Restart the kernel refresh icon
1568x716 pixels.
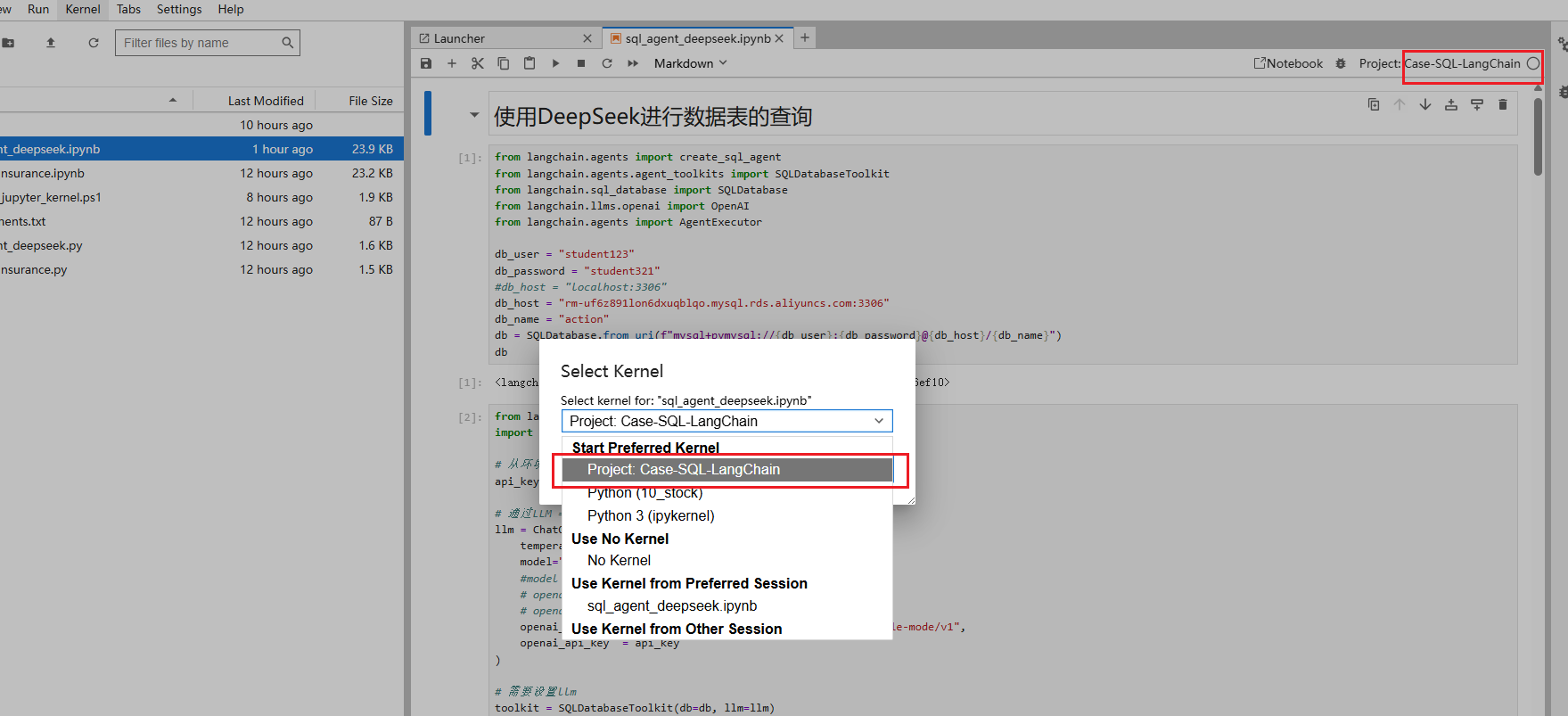pyautogui.click(x=607, y=63)
